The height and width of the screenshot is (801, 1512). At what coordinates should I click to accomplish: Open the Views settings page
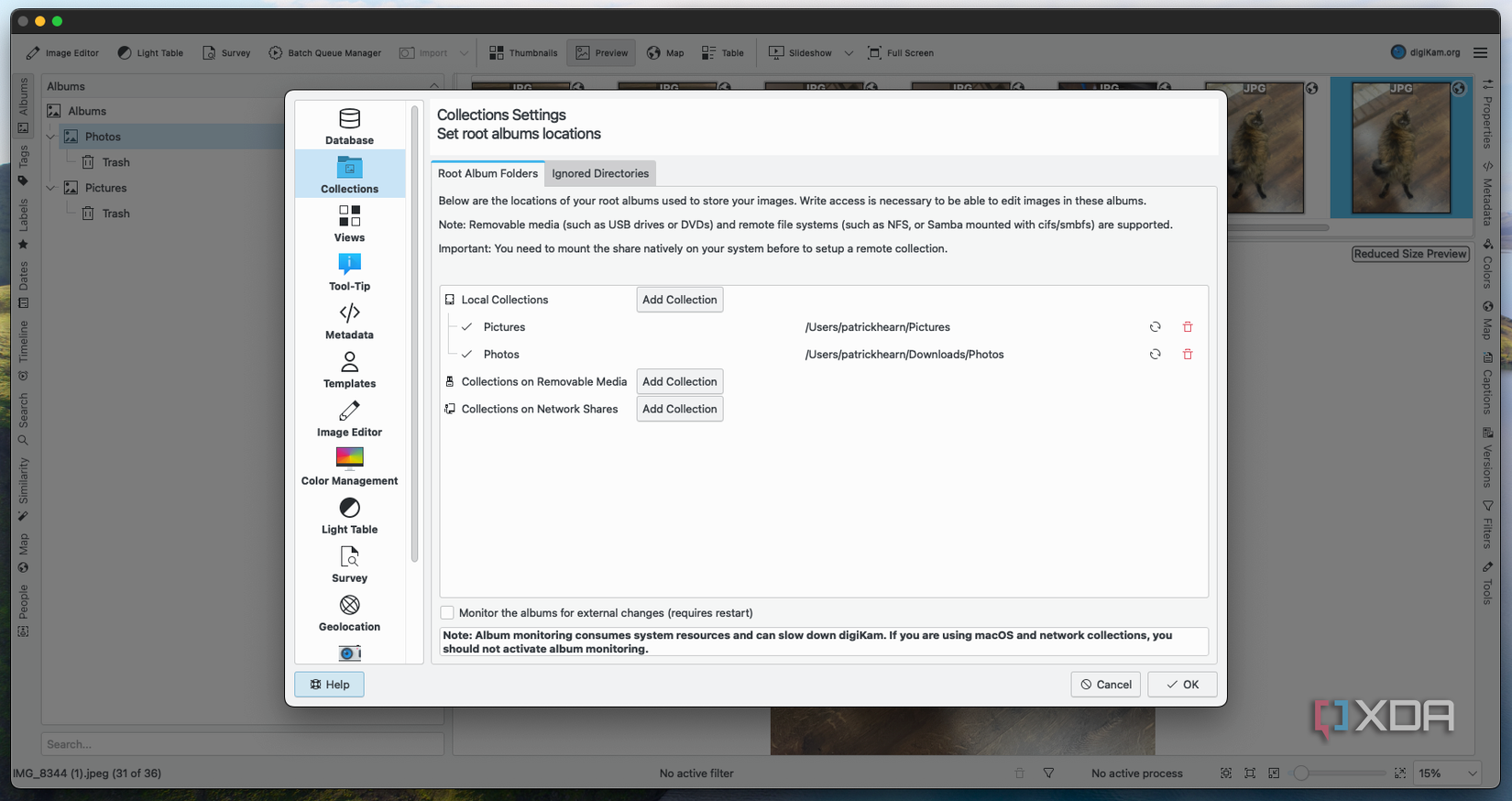pos(349,224)
